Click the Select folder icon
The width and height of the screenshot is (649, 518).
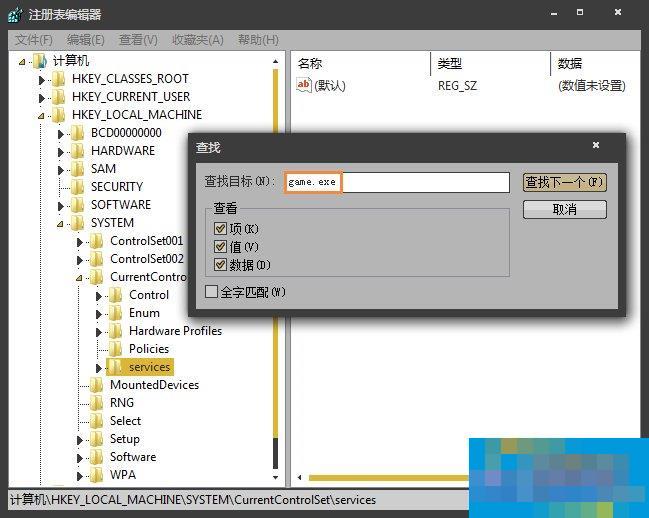[x=96, y=421]
